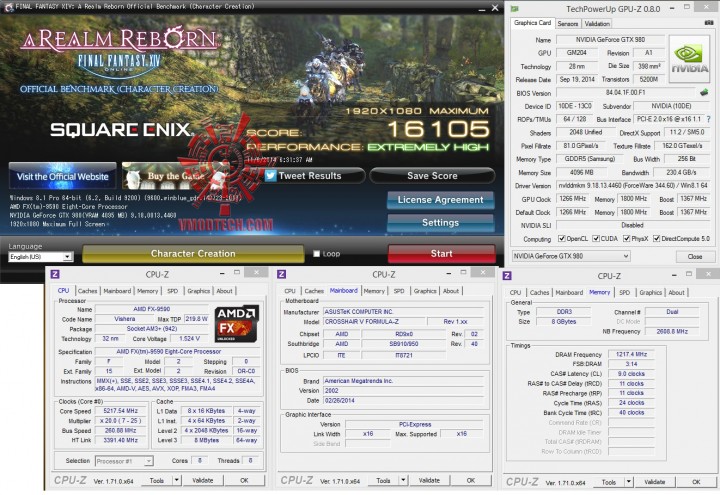Viewport: 720px width, 495px height.
Task: Click the Model field CROSSHAIR V FORMULA-Z
Action: pos(374,321)
